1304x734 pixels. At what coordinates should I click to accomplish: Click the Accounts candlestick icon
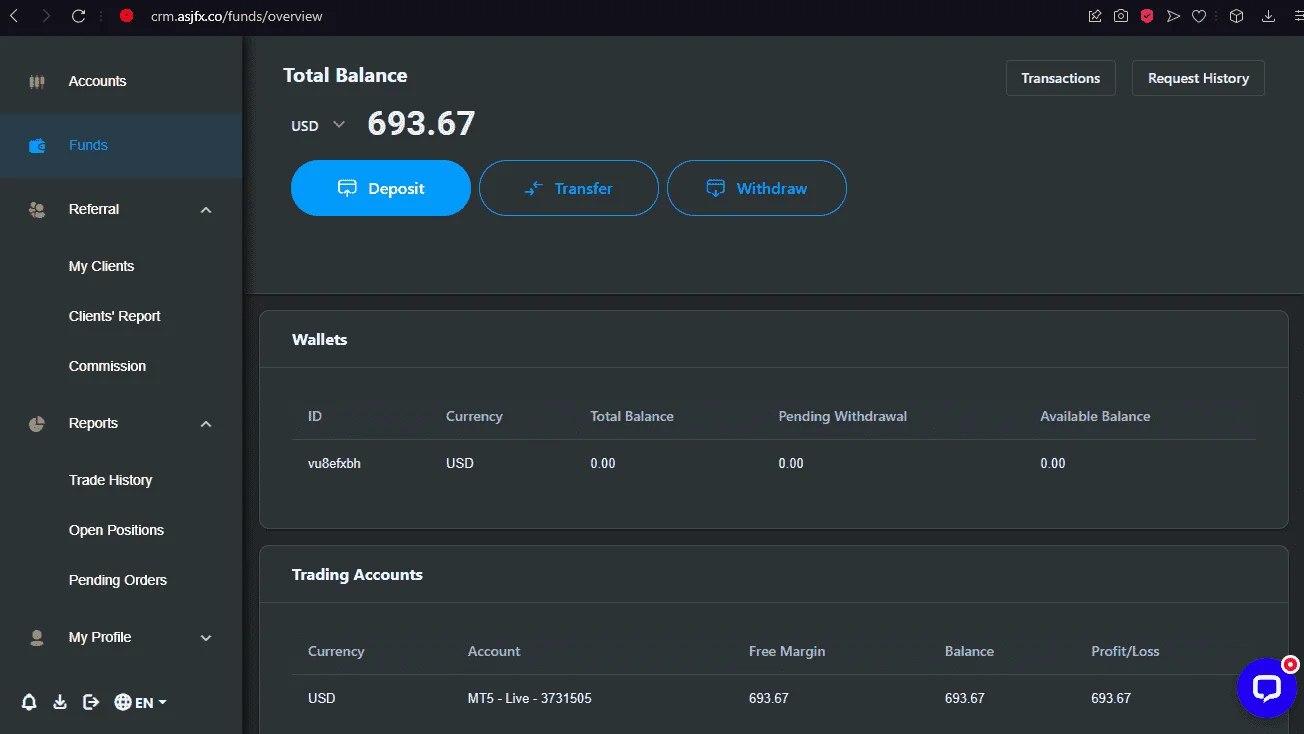(x=37, y=82)
